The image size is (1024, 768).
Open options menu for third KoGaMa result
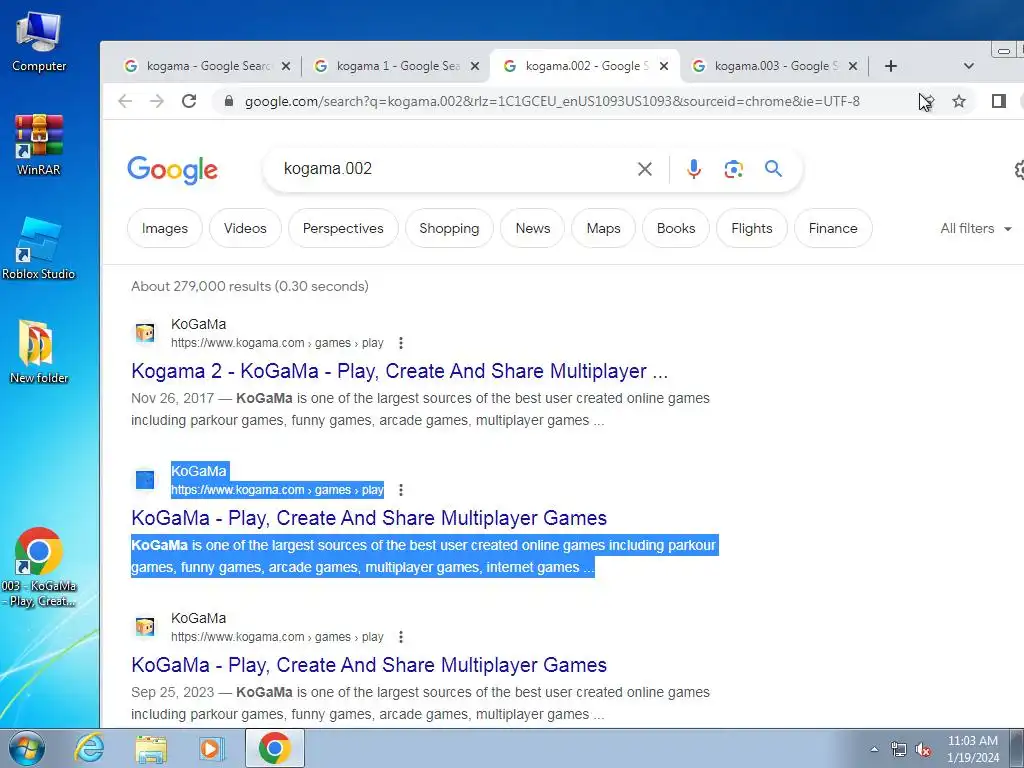click(x=401, y=637)
